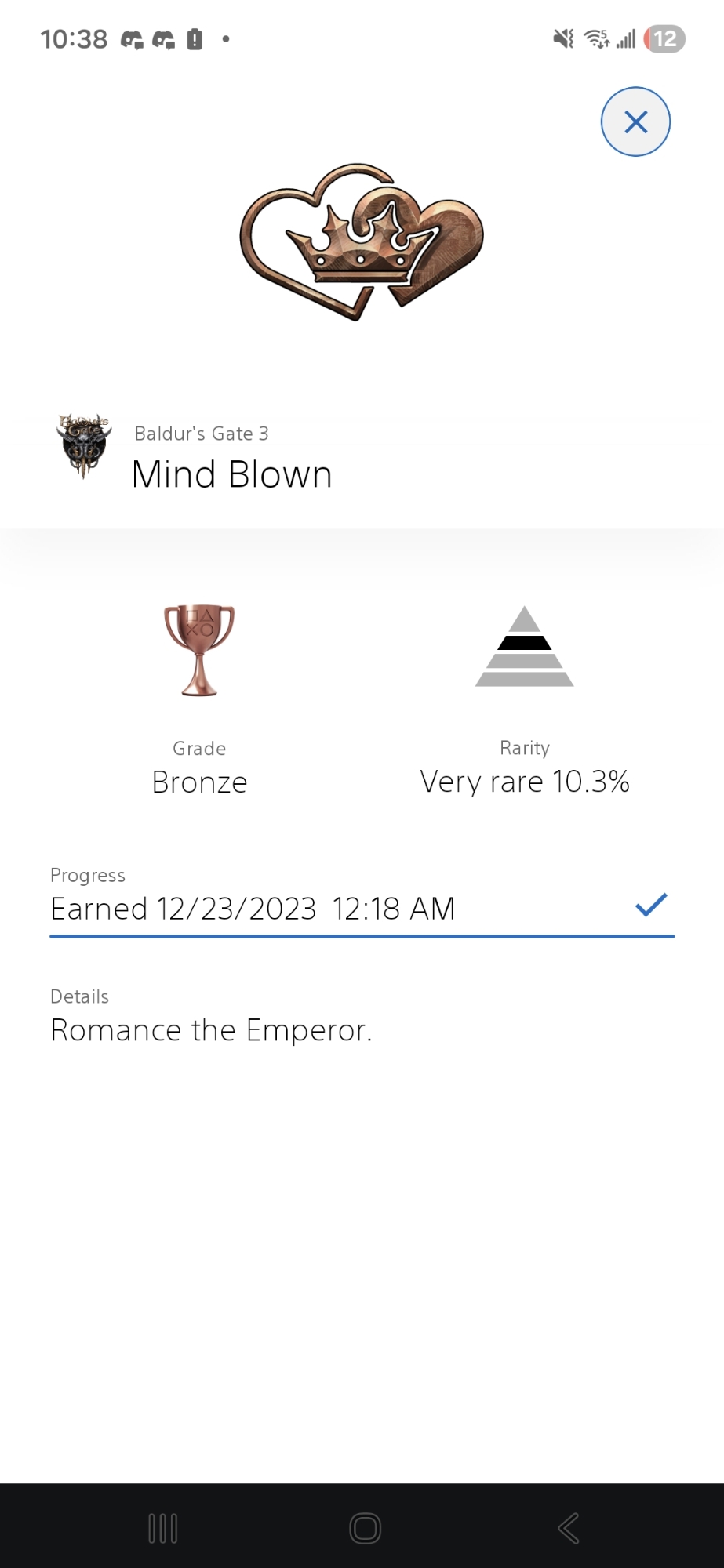Image resolution: width=724 pixels, height=1568 pixels.
Task: Tap the rarity pyramid icon
Action: click(x=524, y=647)
